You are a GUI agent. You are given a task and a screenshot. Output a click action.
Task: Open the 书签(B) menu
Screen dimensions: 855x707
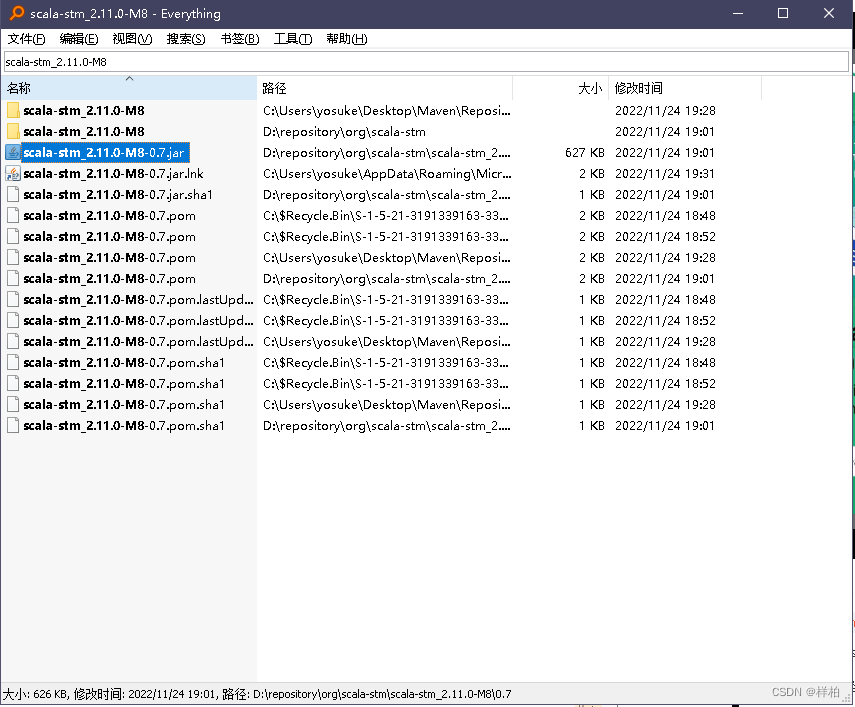(x=239, y=39)
